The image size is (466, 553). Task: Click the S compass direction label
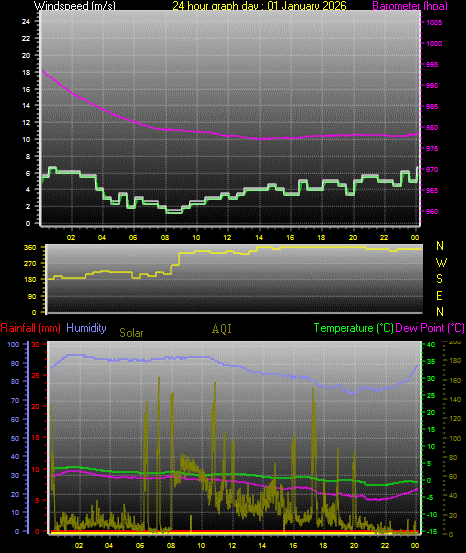click(x=440, y=279)
